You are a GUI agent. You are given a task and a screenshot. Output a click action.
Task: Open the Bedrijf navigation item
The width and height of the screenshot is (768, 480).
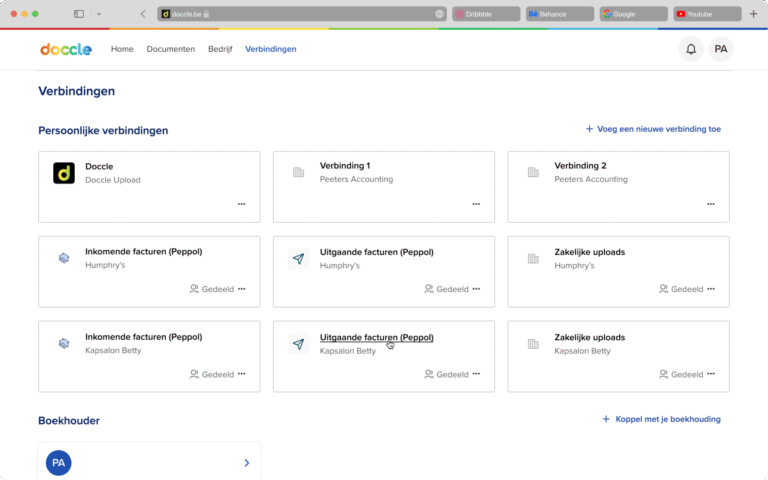(220, 49)
